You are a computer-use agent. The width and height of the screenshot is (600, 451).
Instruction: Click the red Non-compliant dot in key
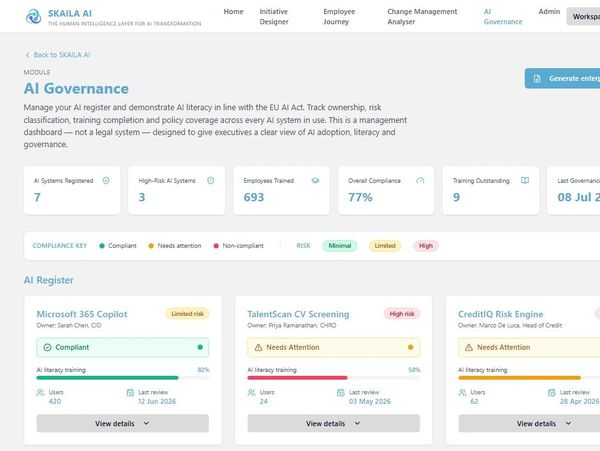pos(216,246)
